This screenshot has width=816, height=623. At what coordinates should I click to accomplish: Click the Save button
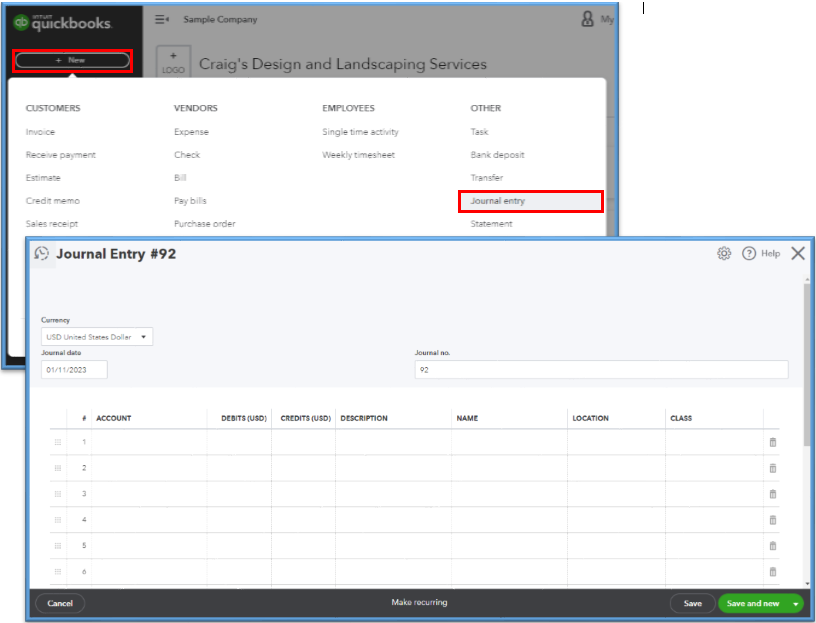pyautogui.click(x=693, y=604)
